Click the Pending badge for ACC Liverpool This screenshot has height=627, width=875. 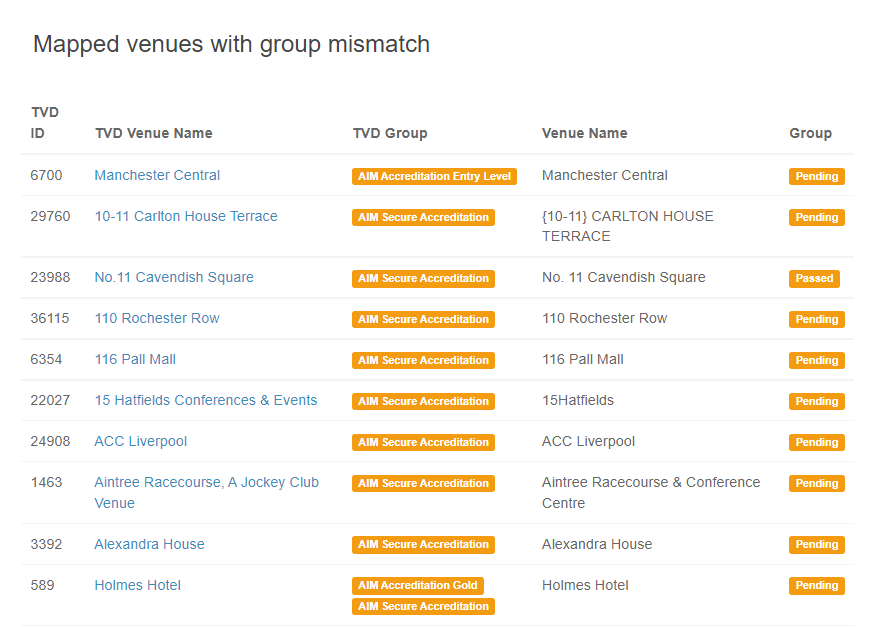[x=816, y=442]
